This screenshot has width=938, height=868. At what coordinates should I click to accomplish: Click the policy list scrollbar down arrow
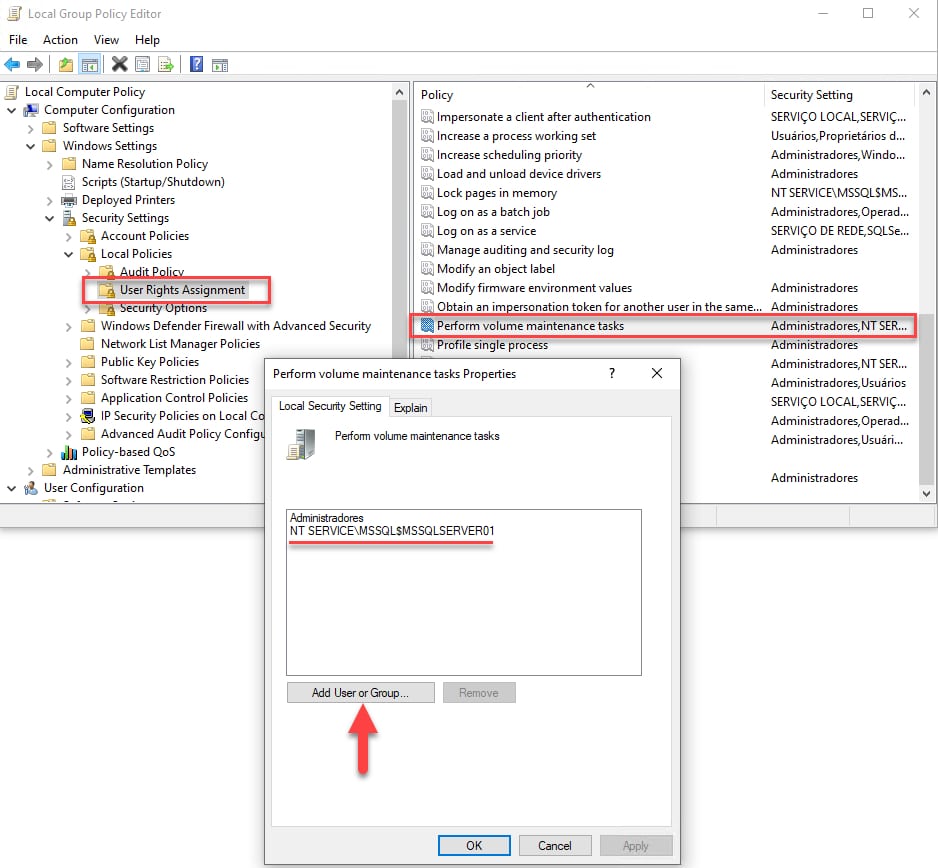pyautogui.click(x=926, y=494)
